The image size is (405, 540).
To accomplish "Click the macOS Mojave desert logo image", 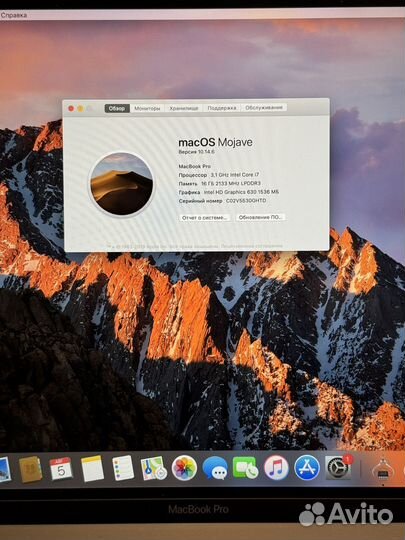I will coord(121,184).
